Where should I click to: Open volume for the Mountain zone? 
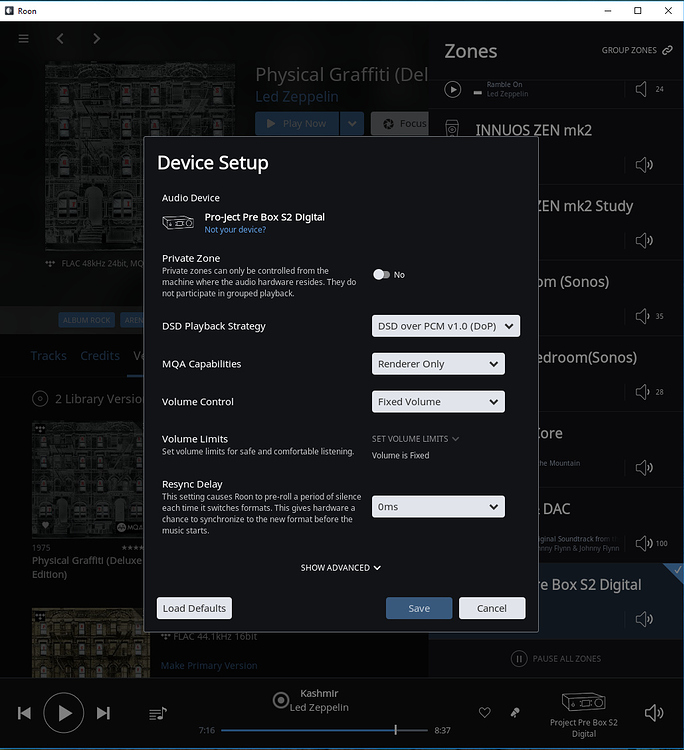coord(644,467)
